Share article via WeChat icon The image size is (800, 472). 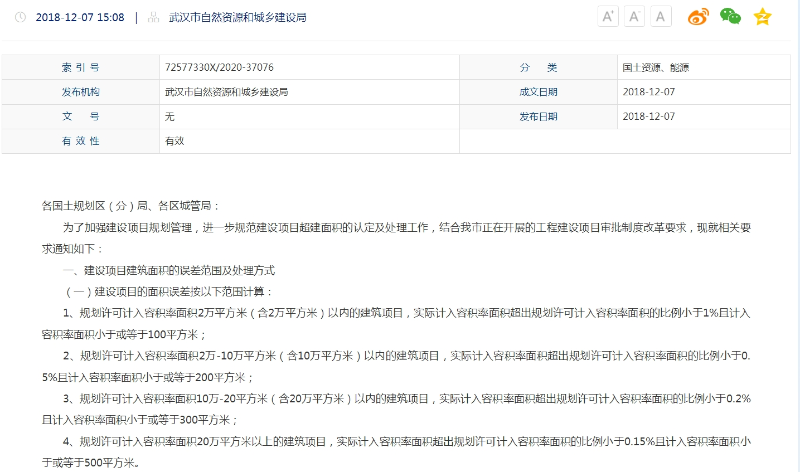coord(730,16)
